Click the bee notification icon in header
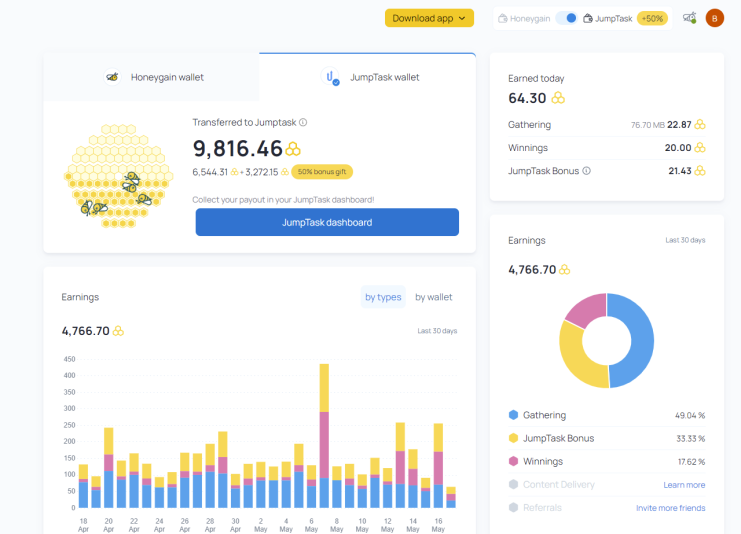 tap(689, 18)
